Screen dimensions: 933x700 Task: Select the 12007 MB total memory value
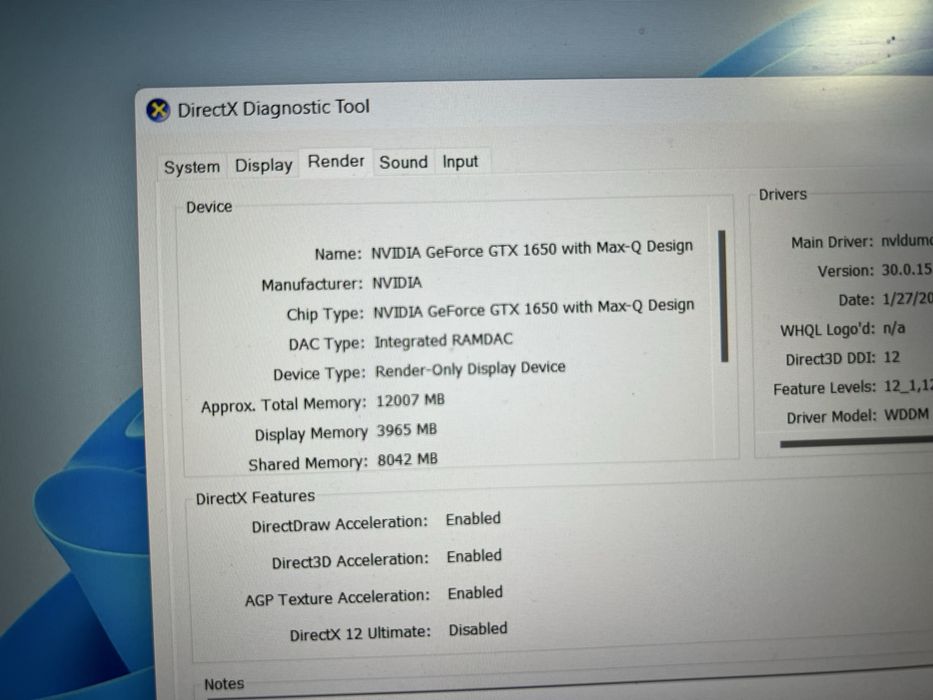point(411,400)
